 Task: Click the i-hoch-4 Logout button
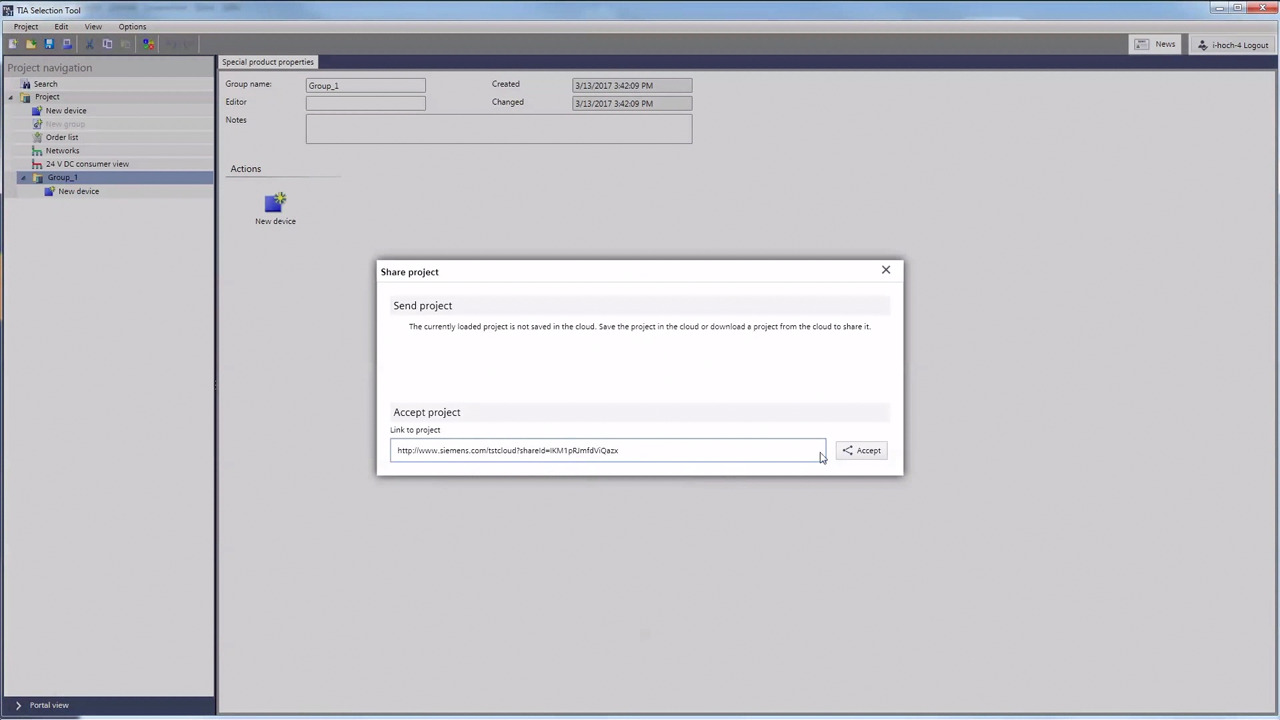[1233, 45]
